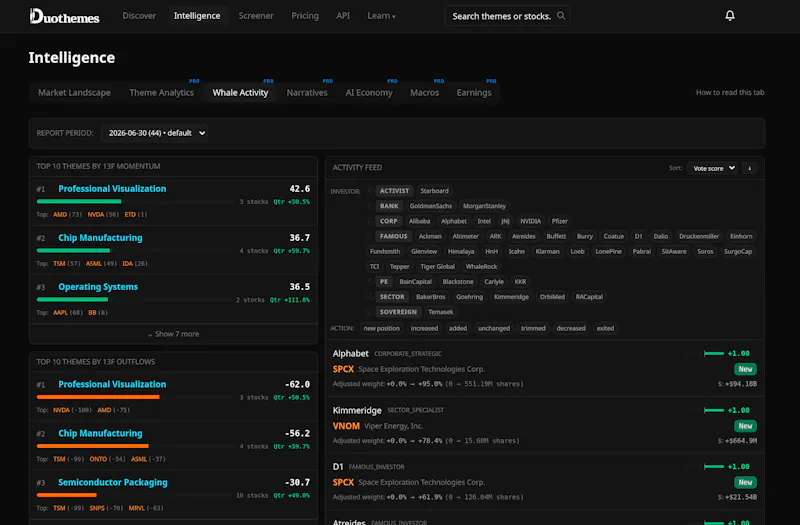800x525 pixels.
Task: Switch to Narratives tab
Action: [307, 93]
